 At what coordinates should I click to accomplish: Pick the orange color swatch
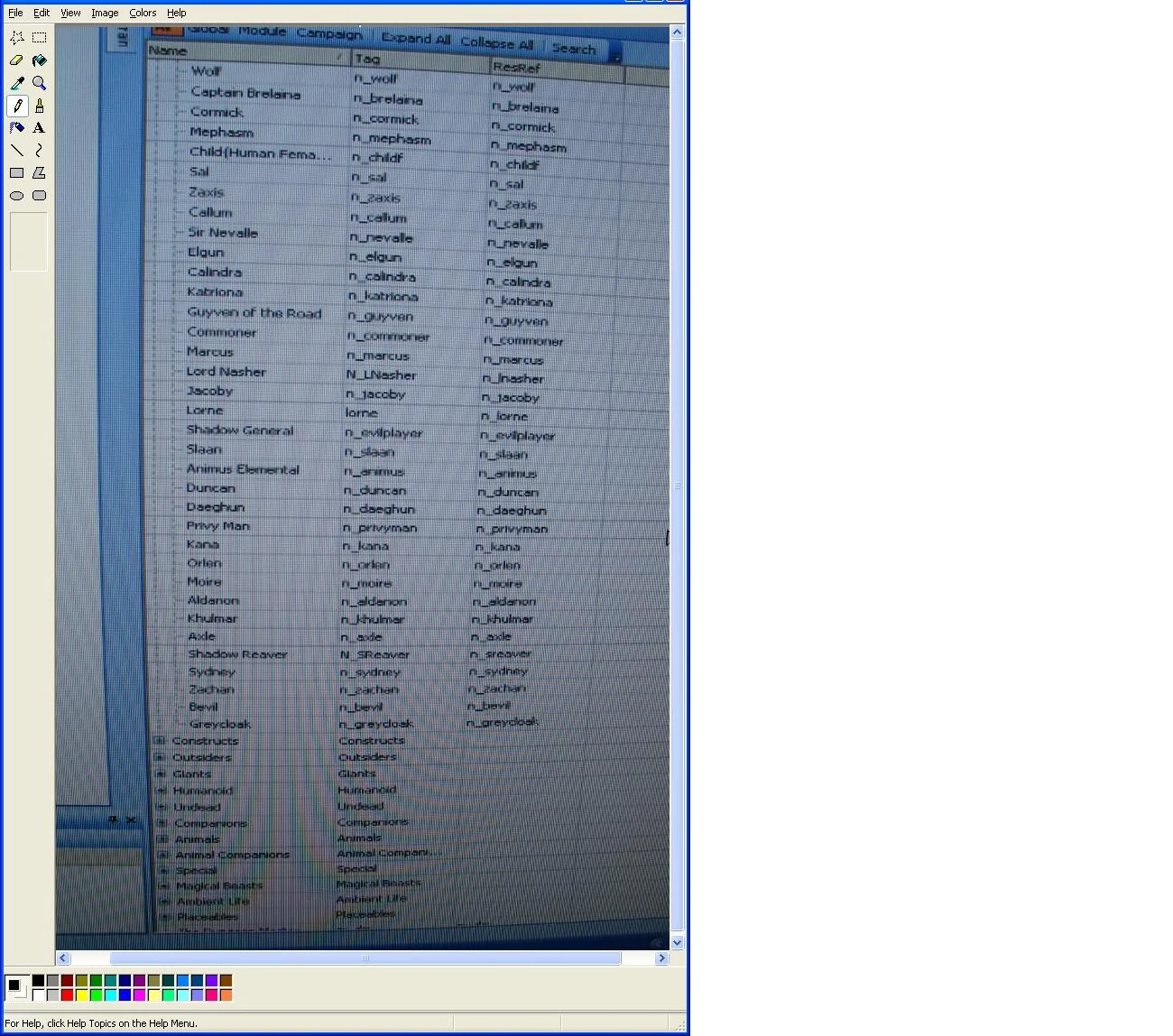[226, 995]
